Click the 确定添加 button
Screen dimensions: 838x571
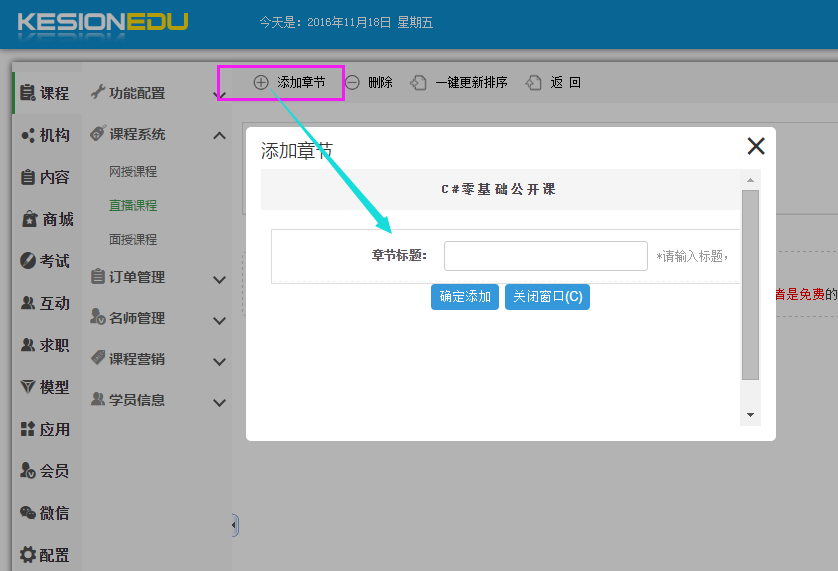tap(465, 297)
